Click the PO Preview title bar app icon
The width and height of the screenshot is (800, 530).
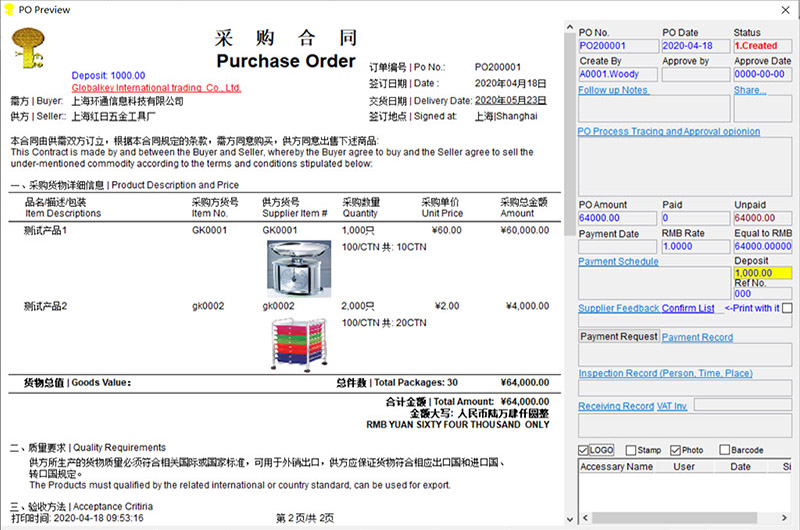[10, 9]
